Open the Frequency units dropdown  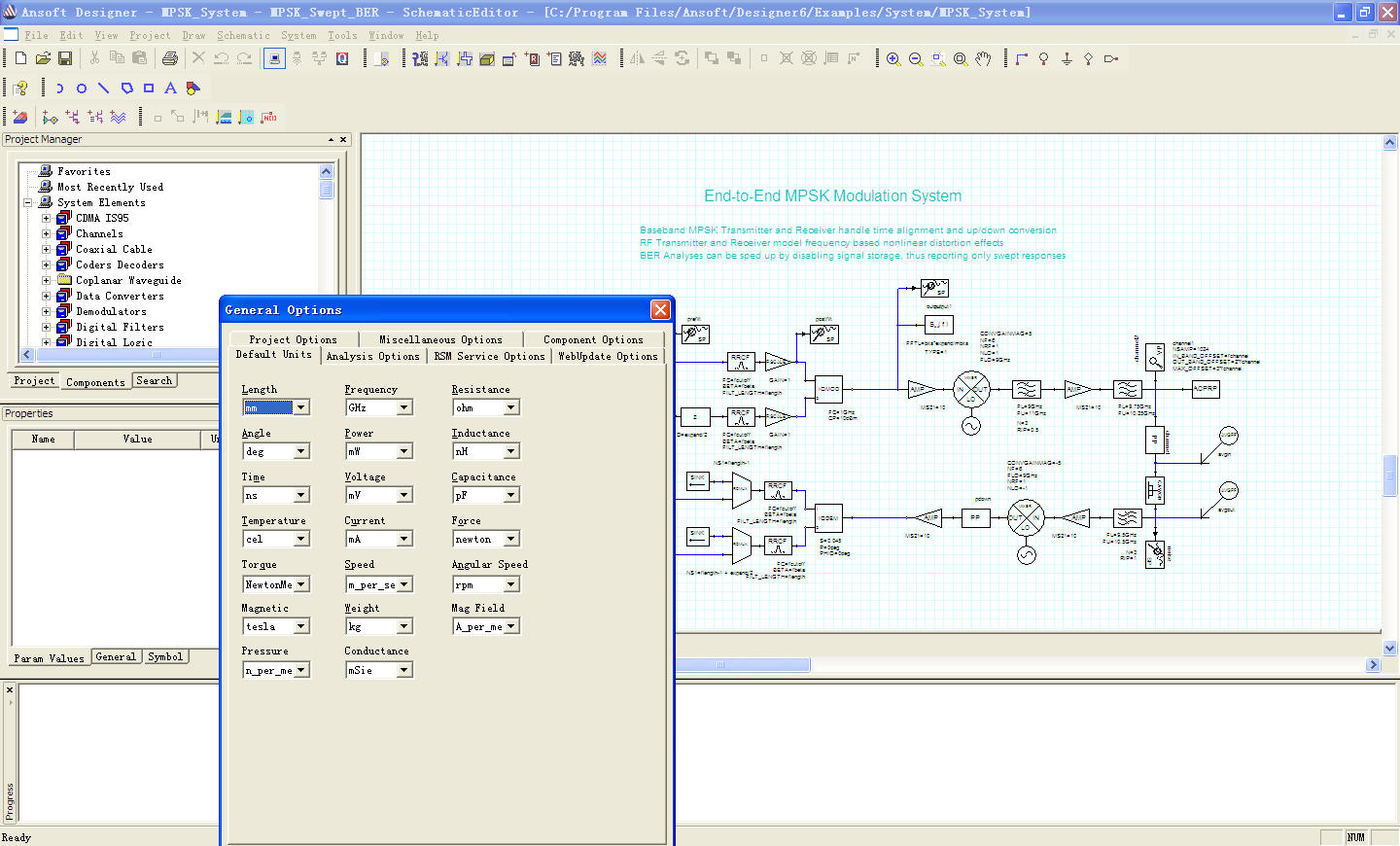(x=404, y=407)
